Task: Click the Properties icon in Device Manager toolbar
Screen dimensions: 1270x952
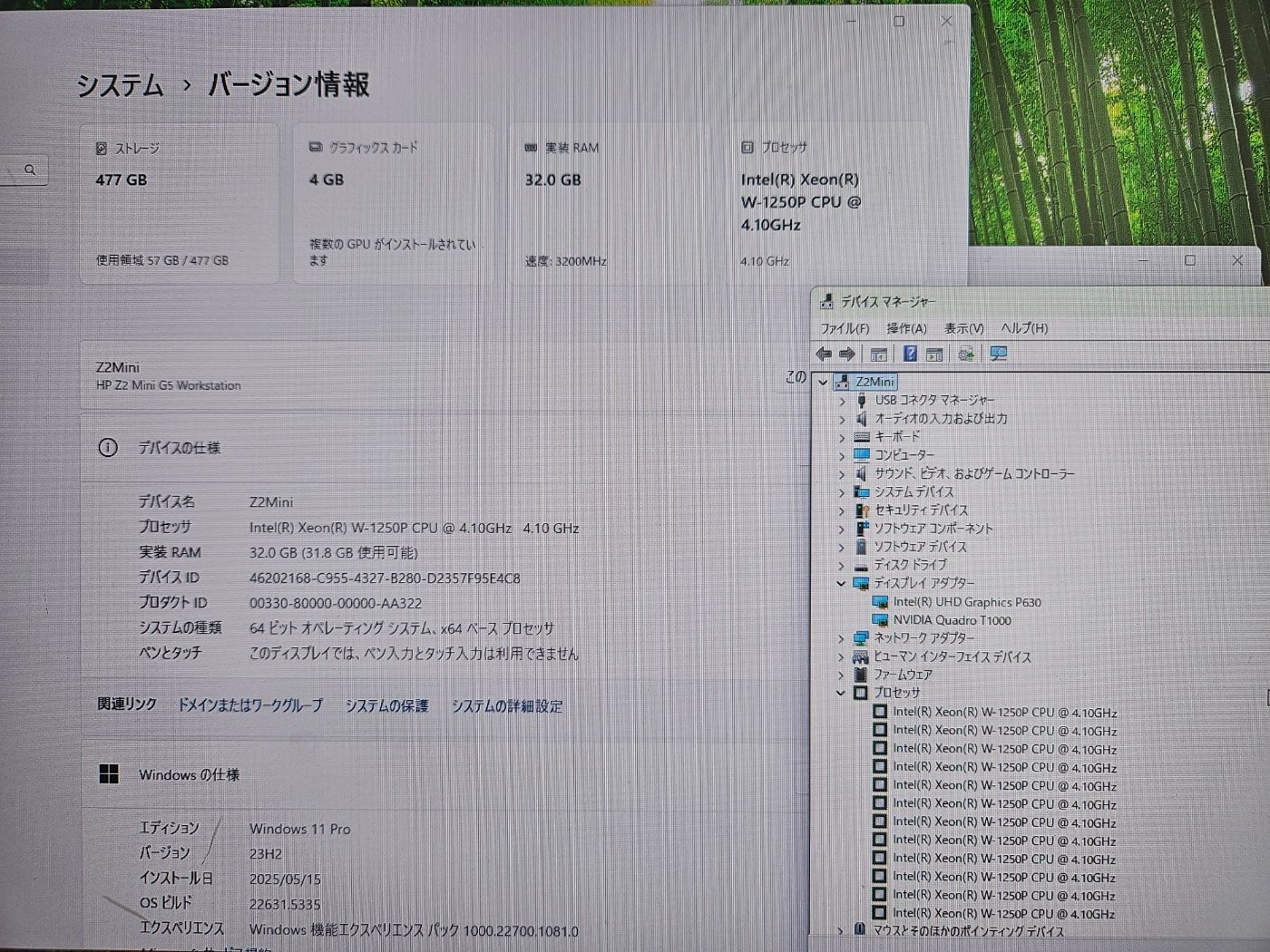Action: (x=934, y=354)
